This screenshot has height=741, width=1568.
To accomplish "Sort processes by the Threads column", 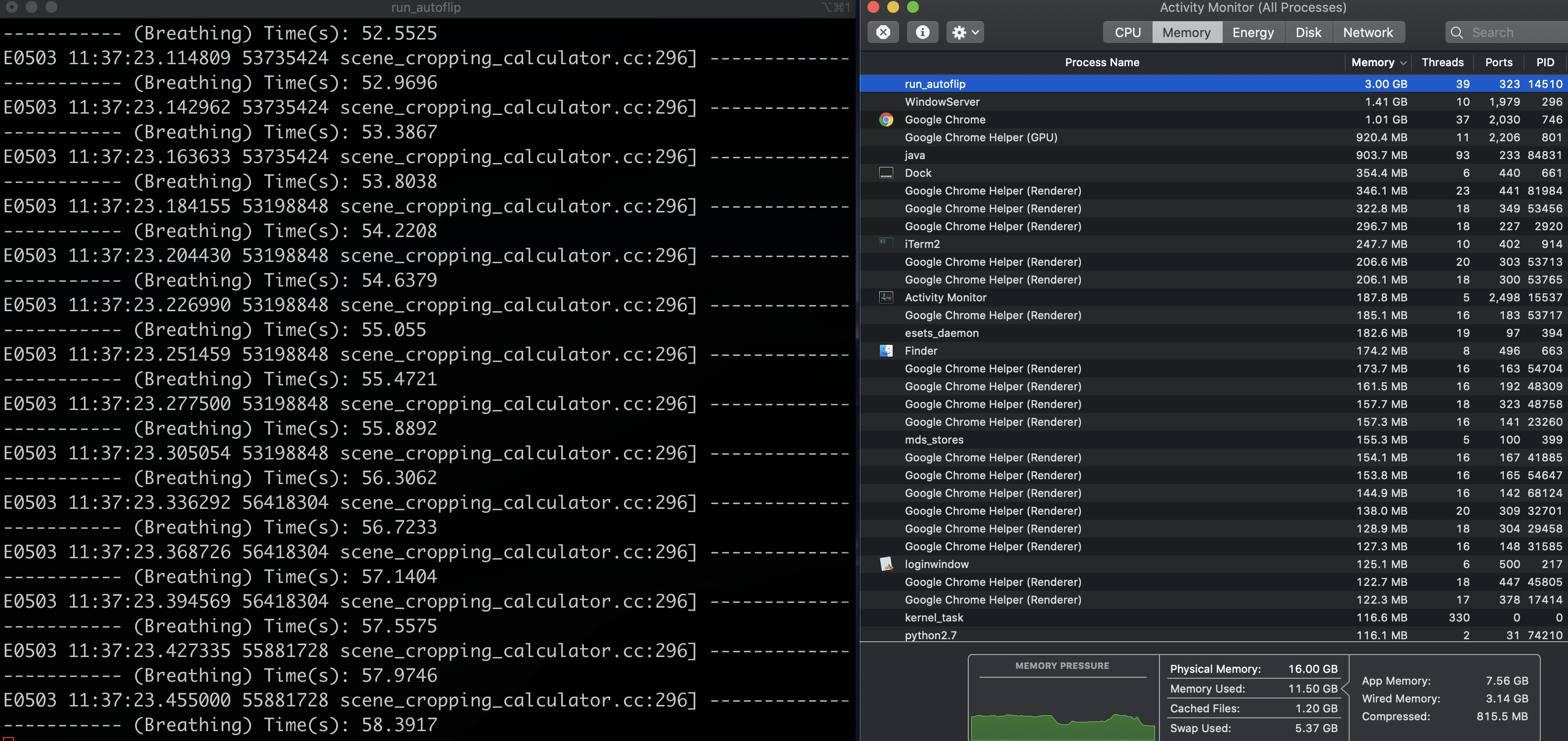I will [1443, 61].
